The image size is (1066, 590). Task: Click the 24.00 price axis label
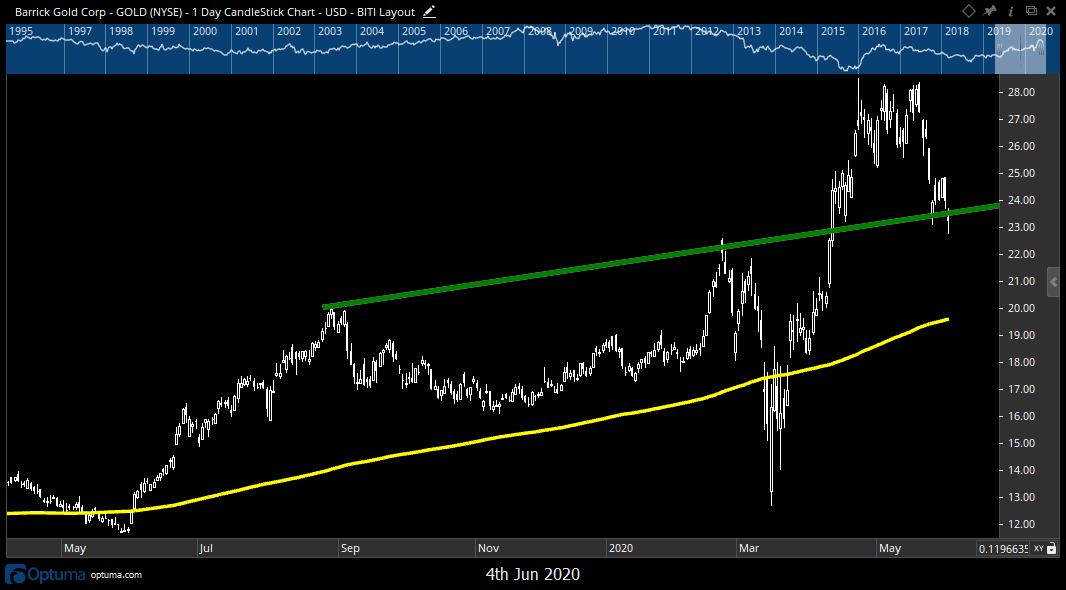click(1020, 200)
